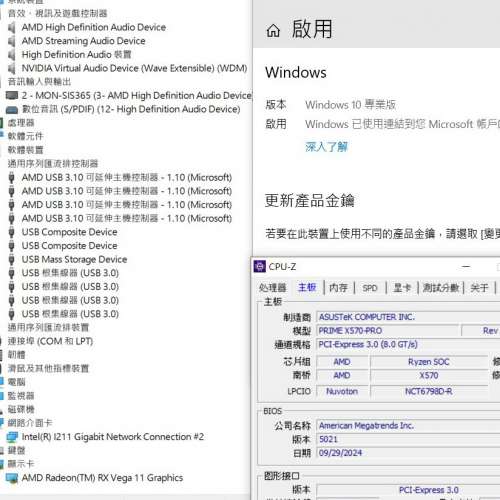The image size is (500, 500).
Task: Click the 軟體裝置 category
Action: [x=25, y=150]
